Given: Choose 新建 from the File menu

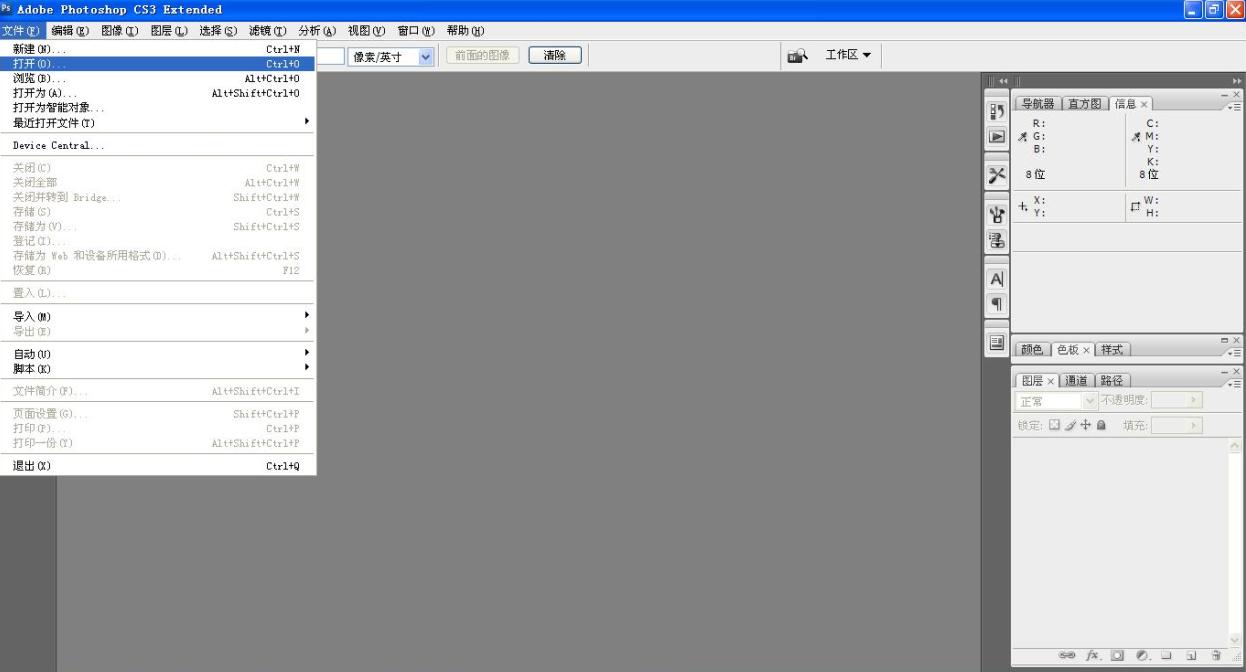Looking at the screenshot, I should (158, 49).
